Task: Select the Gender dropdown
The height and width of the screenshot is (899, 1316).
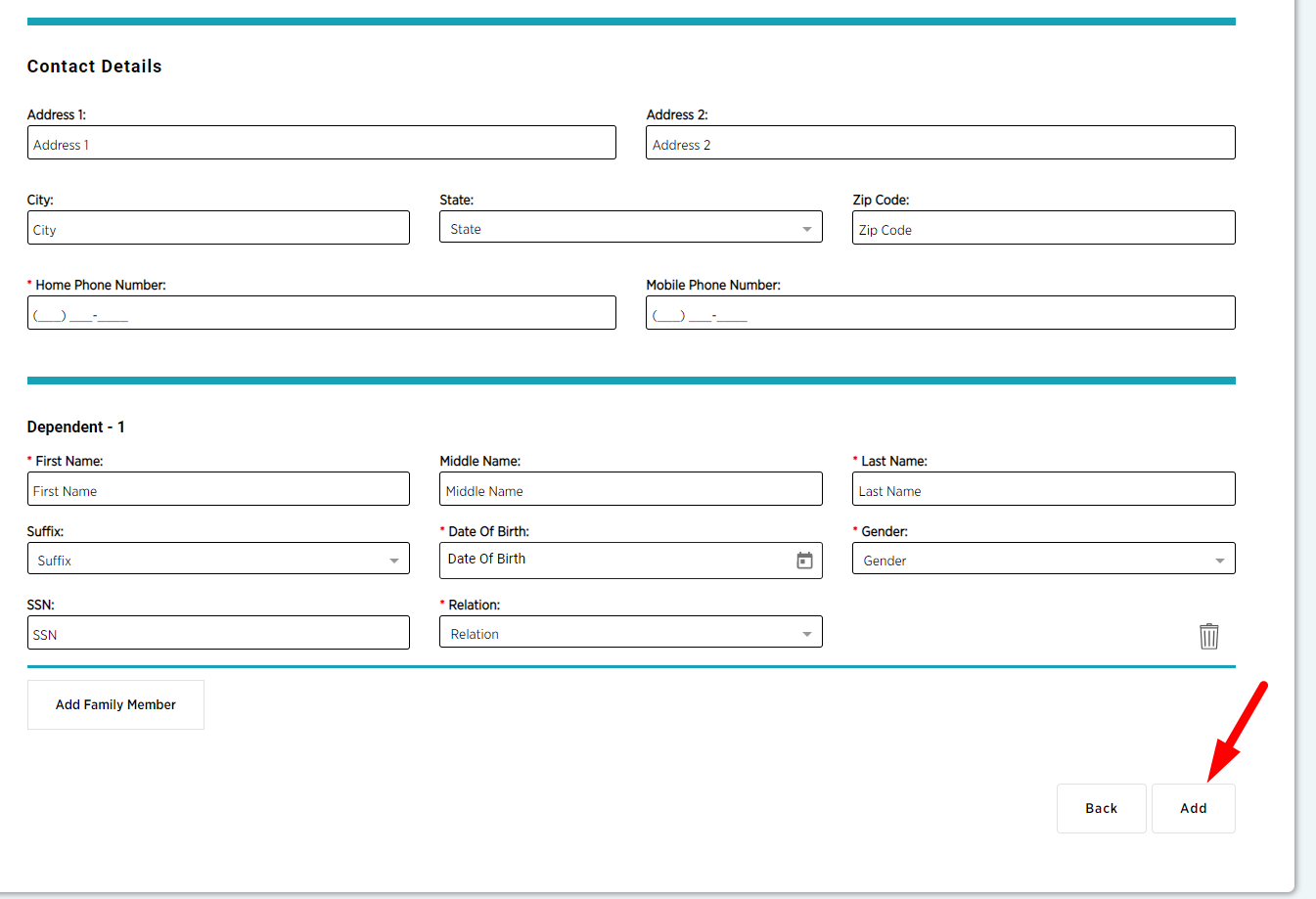Action: tap(1043, 560)
